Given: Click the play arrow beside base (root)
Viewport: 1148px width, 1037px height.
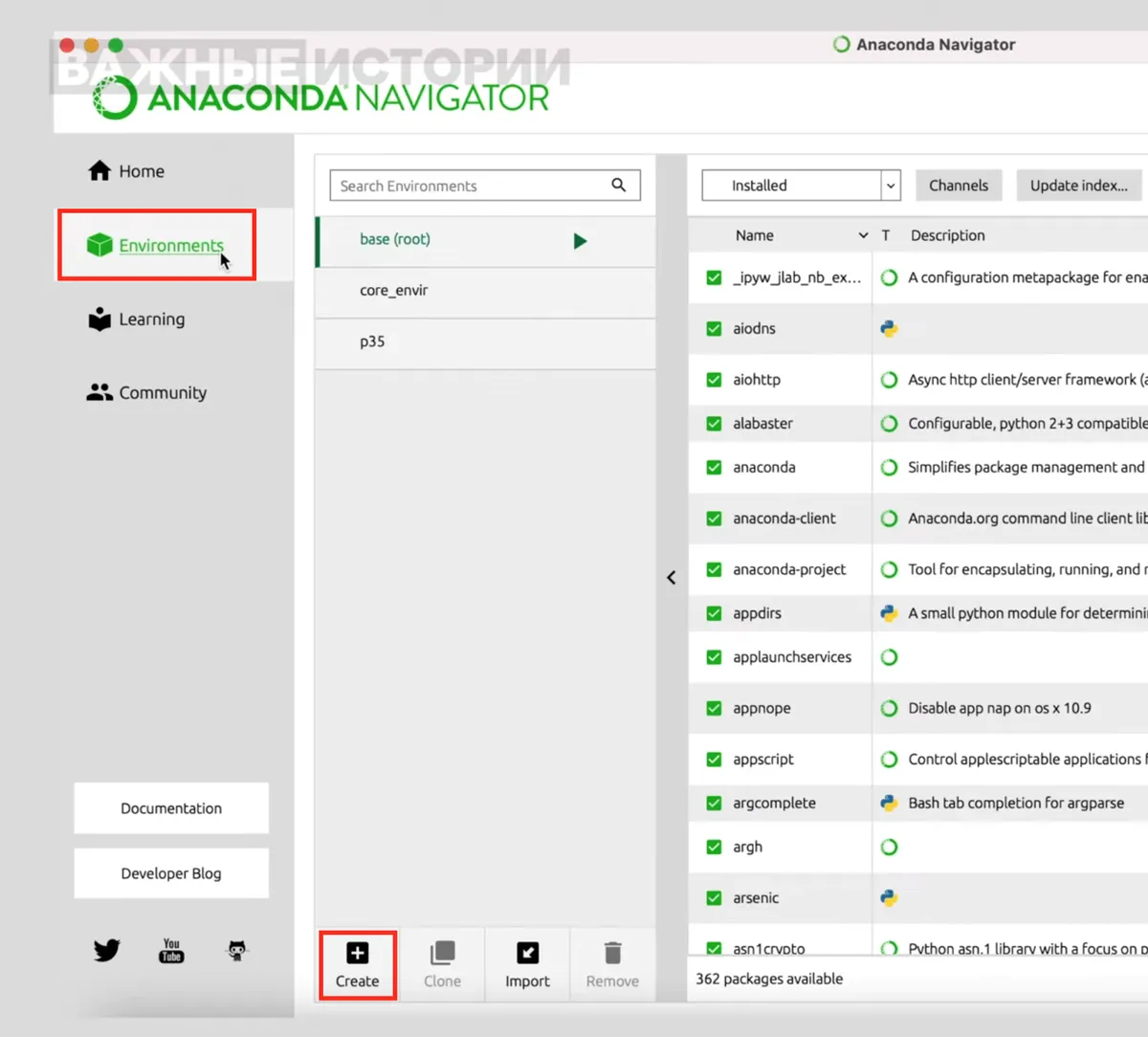Looking at the screenshot, I should 580,241.
